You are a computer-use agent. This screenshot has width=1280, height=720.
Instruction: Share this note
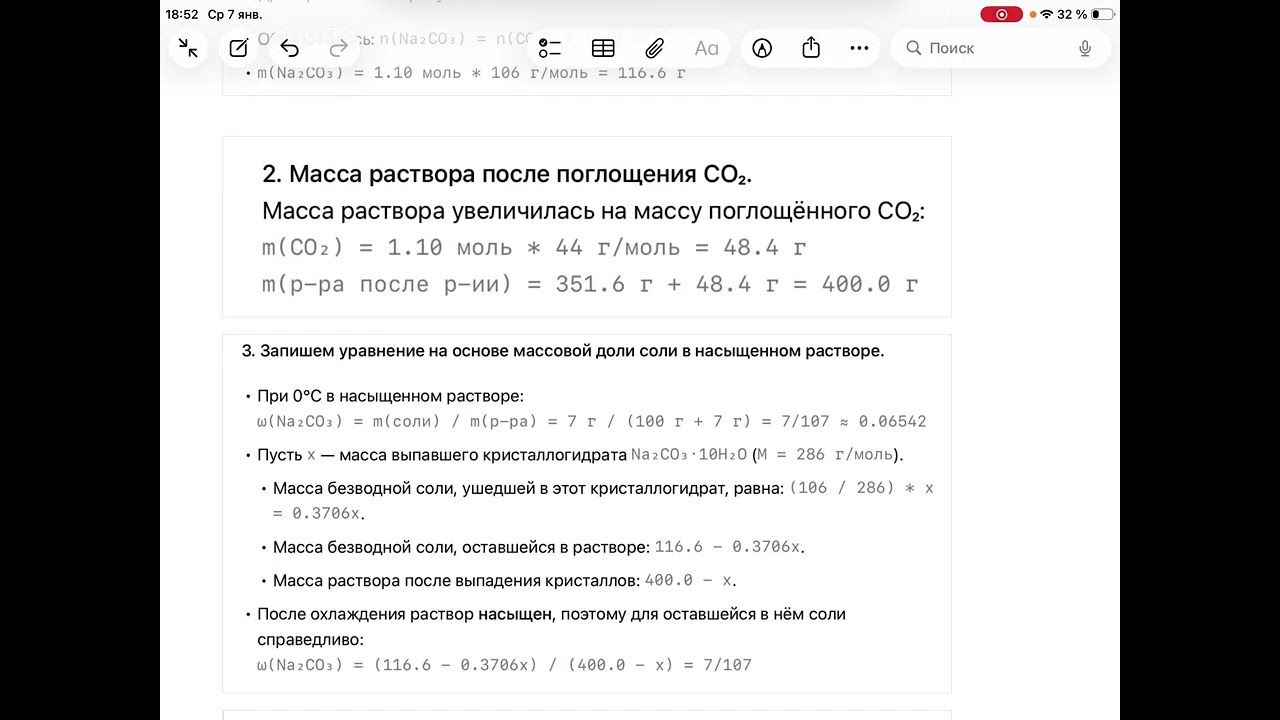(x=811, y=48)
